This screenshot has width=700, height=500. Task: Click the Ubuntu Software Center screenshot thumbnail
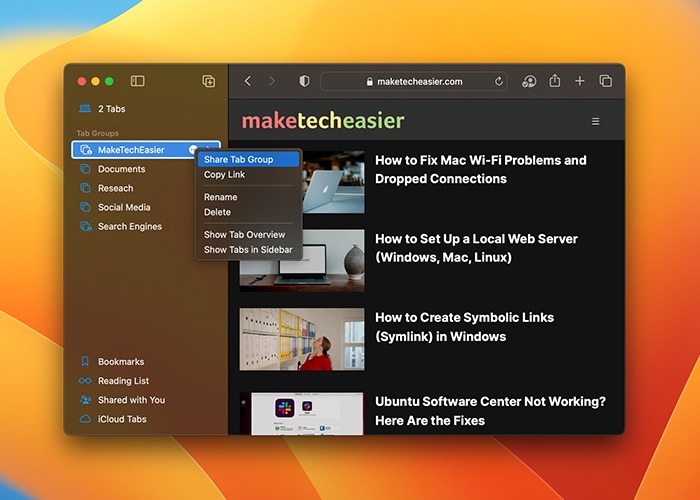pyautogui.click(x=302, y=413)
